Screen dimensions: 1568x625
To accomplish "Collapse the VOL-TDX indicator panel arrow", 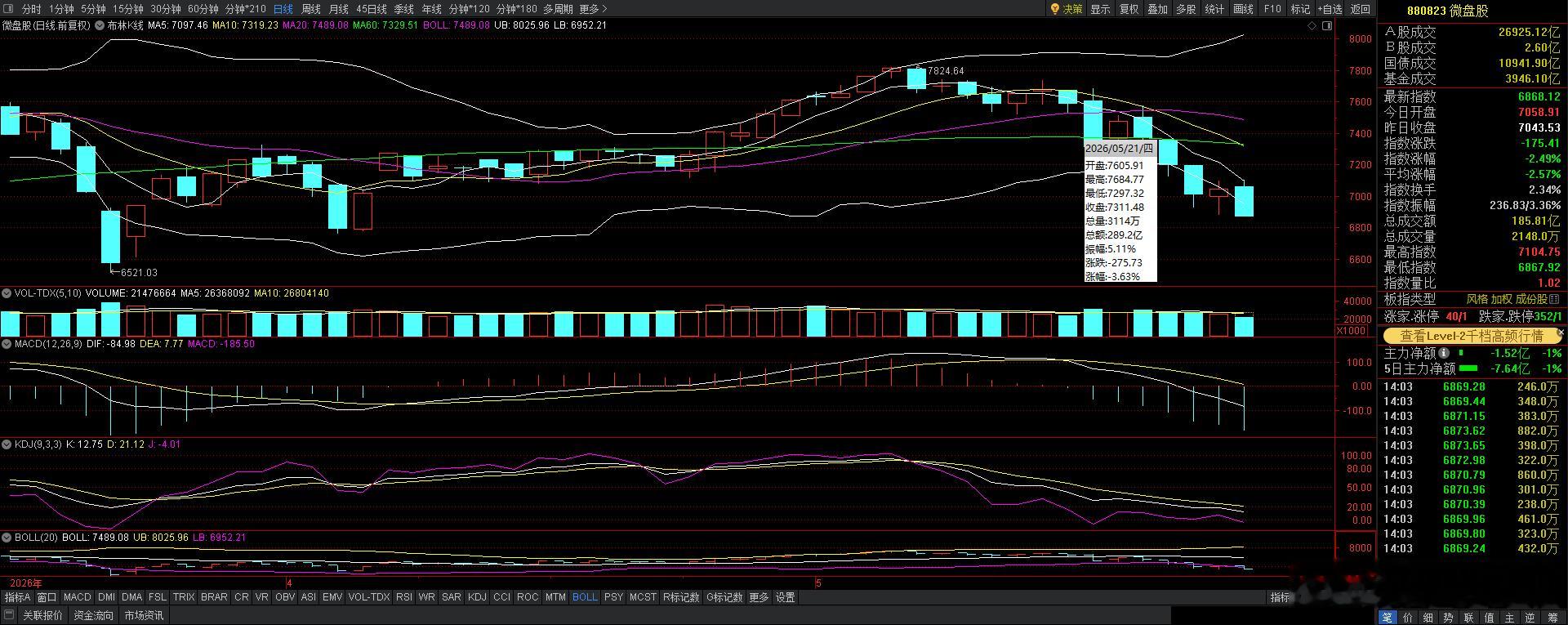I will tap(7, 293).
